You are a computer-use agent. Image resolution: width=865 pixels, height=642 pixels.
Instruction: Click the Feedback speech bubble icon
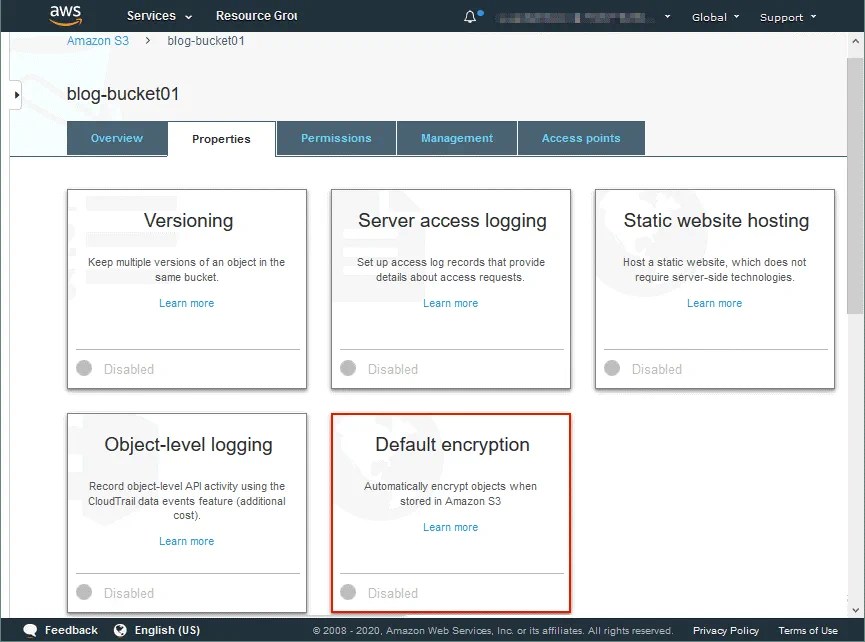tap(30, 630)
